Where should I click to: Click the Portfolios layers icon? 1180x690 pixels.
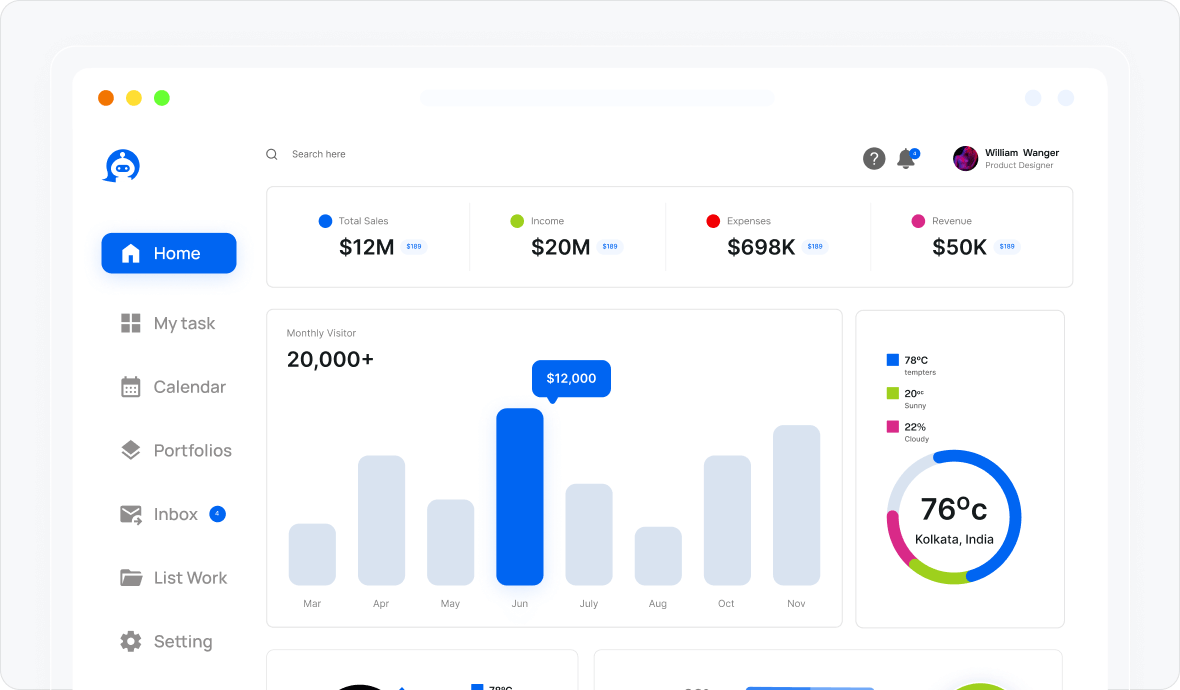tap(131, 451)
